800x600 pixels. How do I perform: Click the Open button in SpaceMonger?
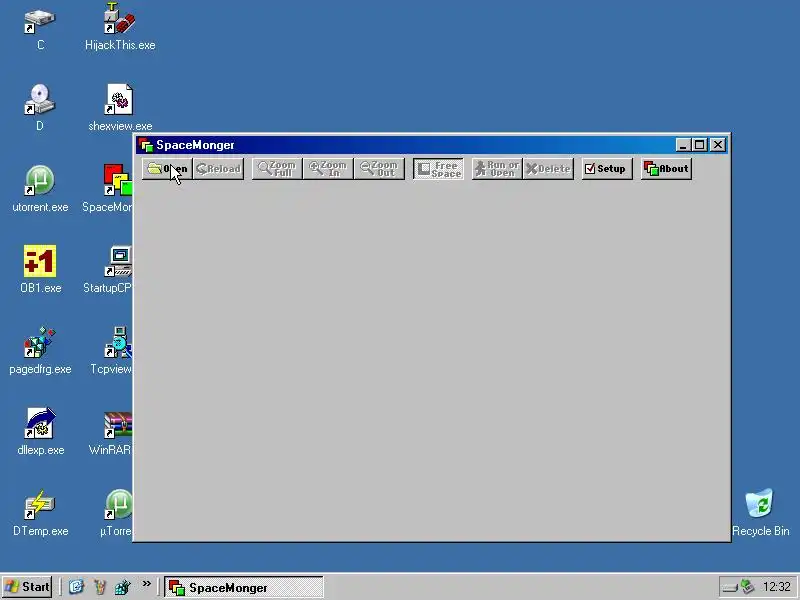click(x=167, y=169)
